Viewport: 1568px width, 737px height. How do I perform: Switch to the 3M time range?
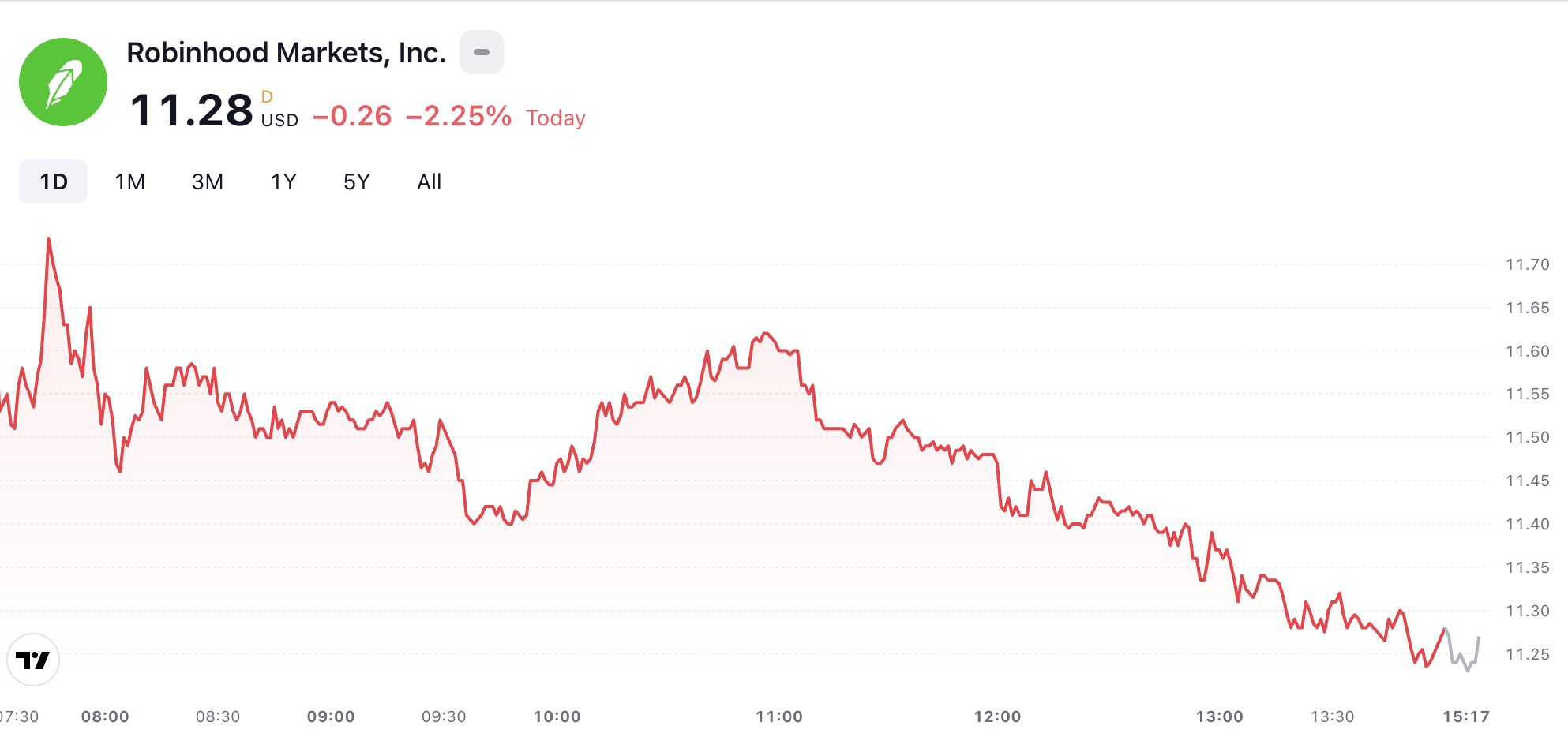[207, 182]
